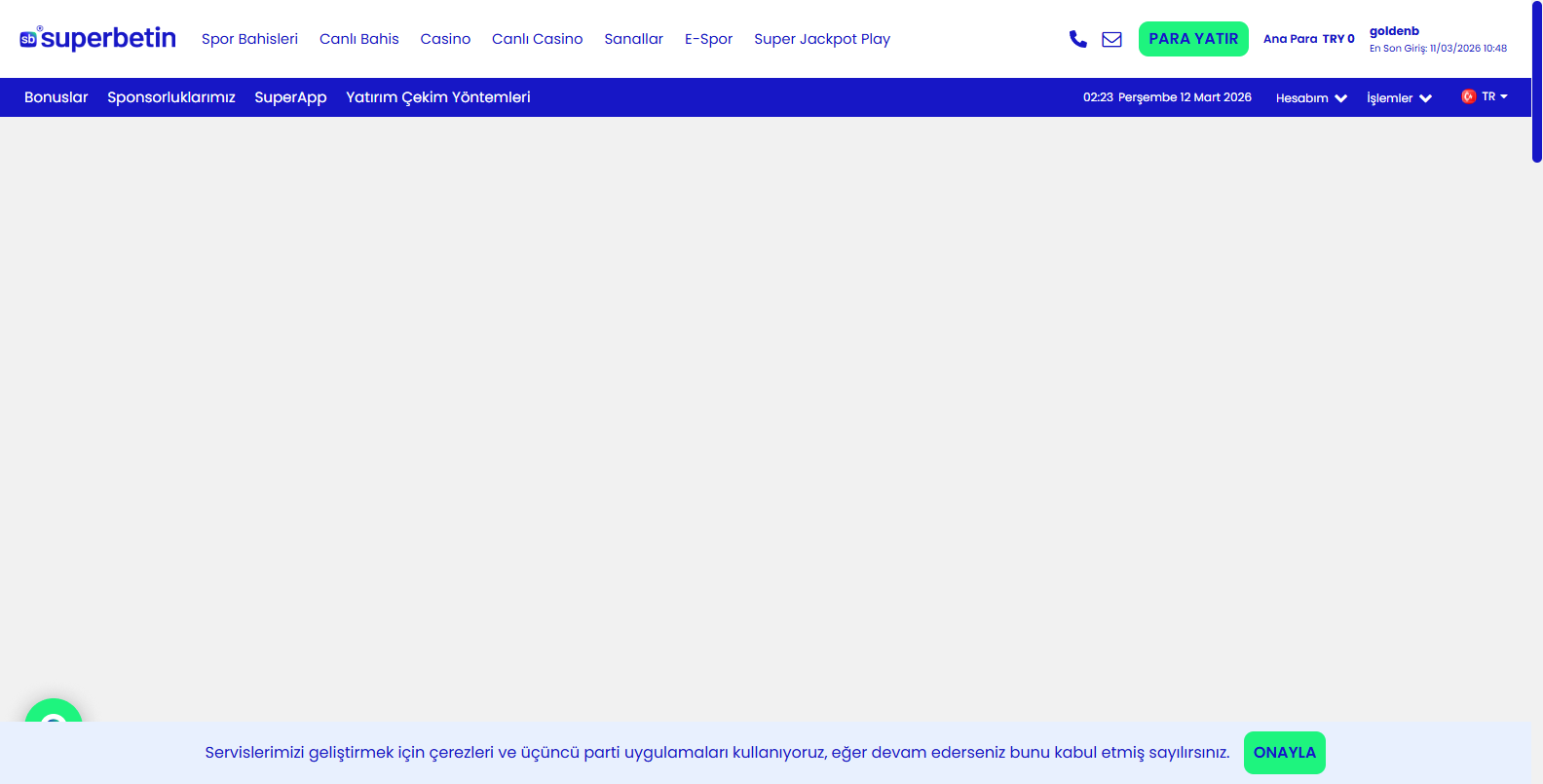Select Sanallar in top navigation
The image size is (1543, 784).
point(633,39)
